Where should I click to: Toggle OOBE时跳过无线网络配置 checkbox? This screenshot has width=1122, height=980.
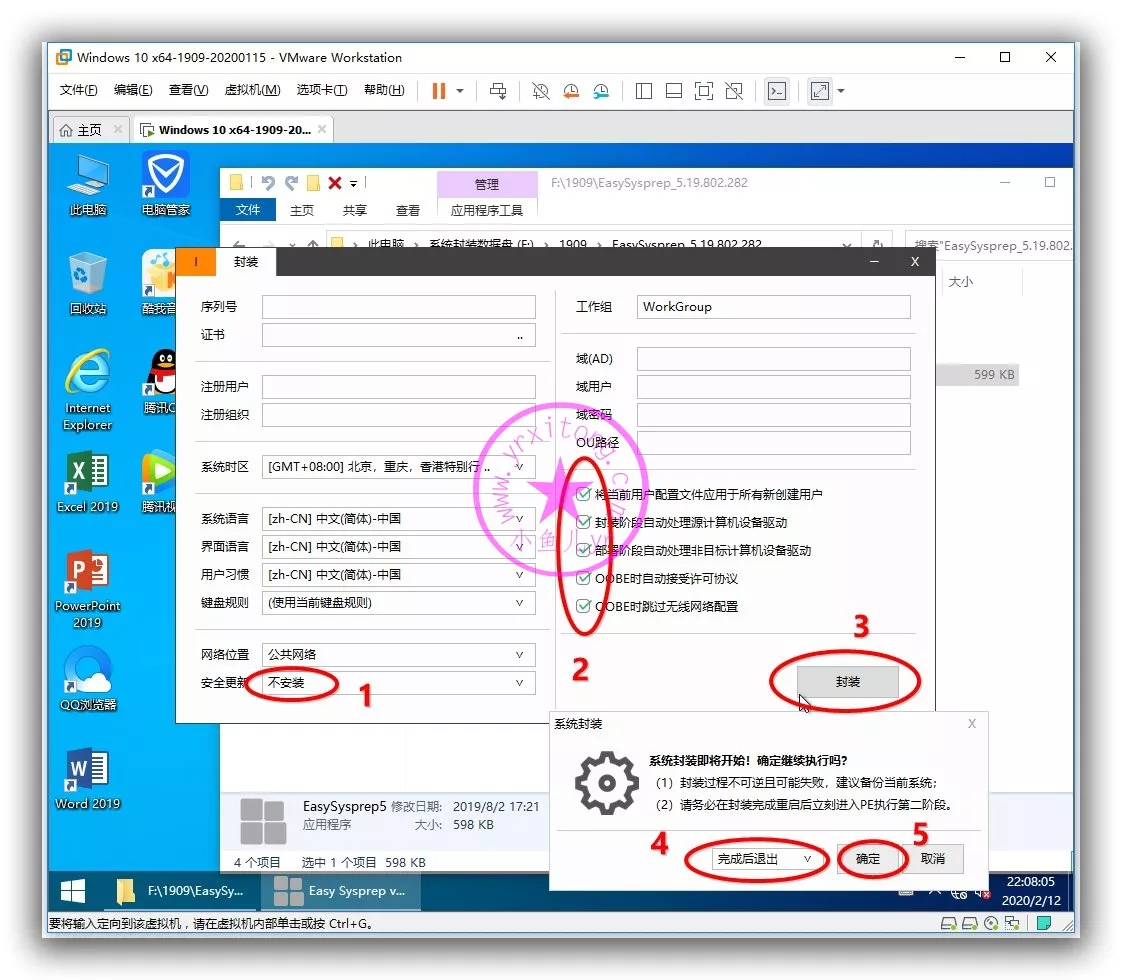[584, 606]
